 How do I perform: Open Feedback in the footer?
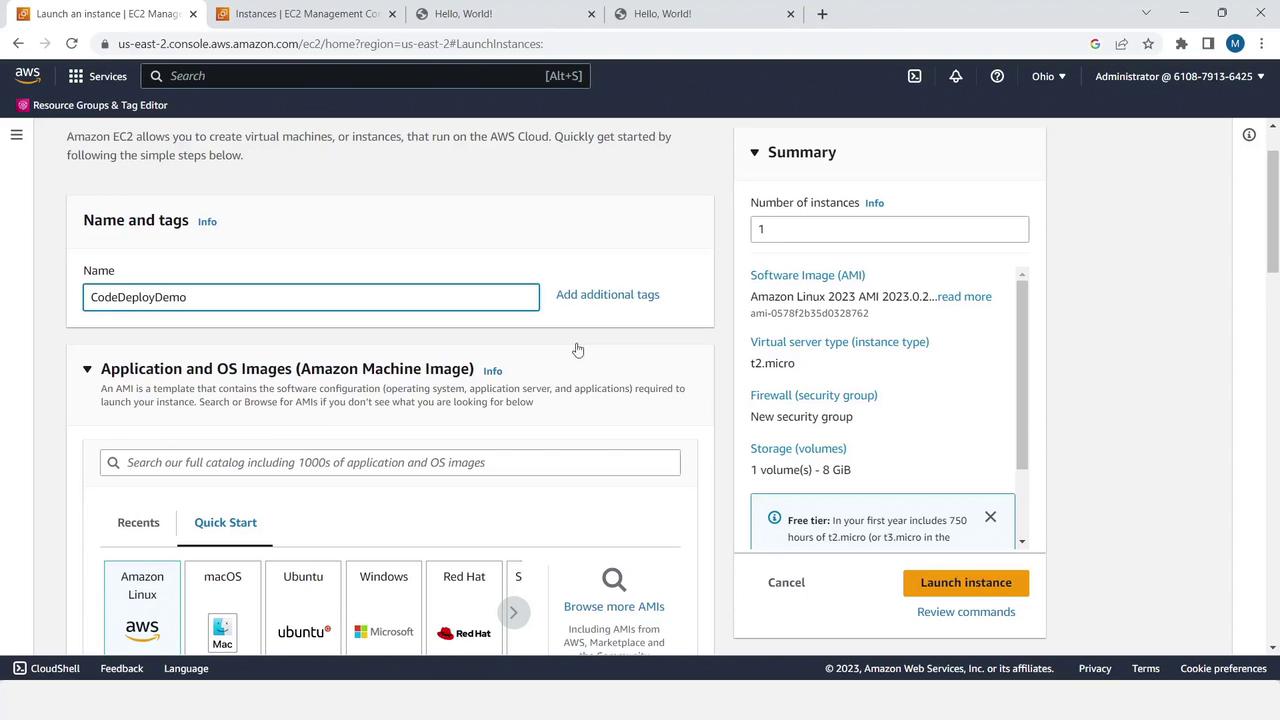click(x=122, y=668)
